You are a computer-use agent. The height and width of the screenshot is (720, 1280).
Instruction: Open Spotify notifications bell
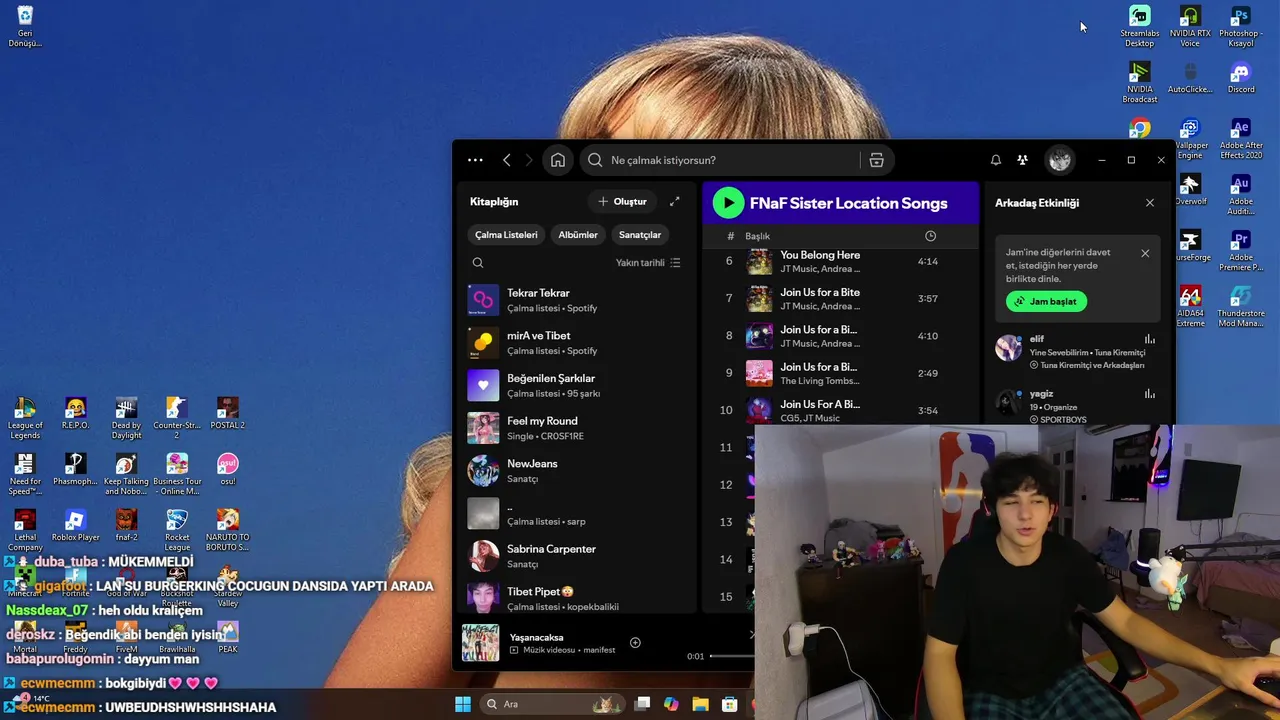pyautogui.click(x=996, y=160)
